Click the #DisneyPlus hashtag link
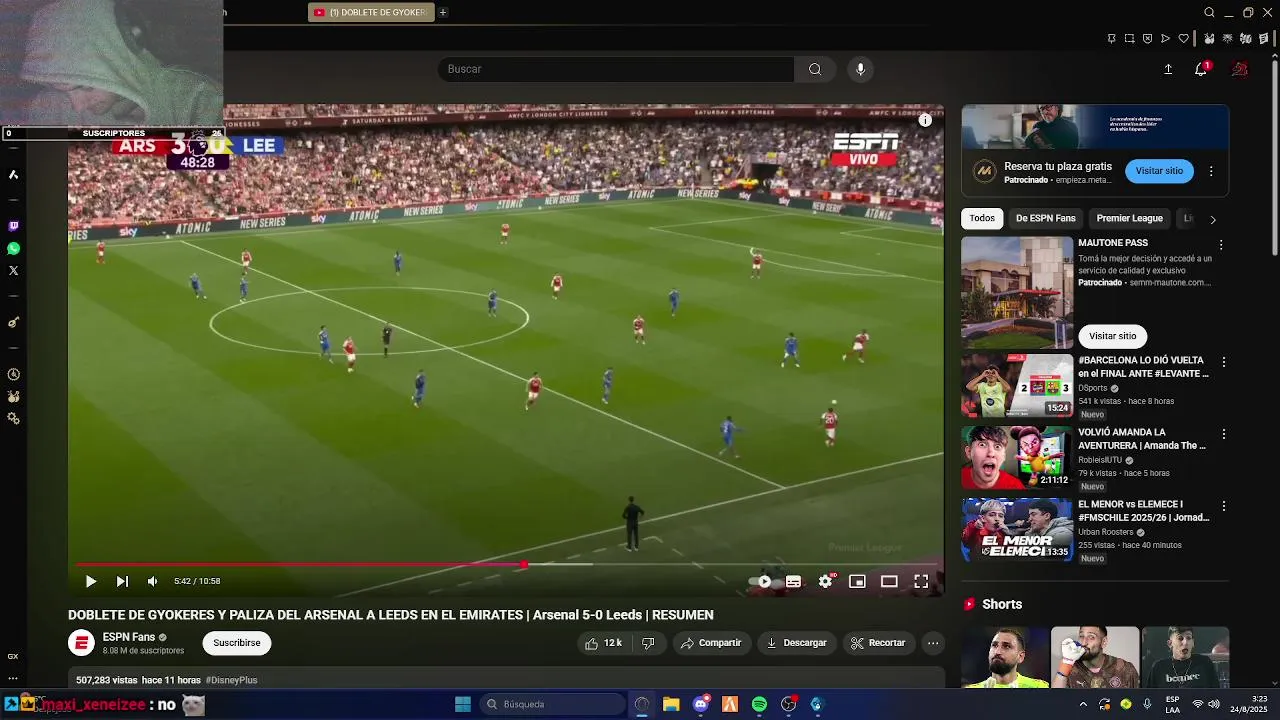 (231, 680)
